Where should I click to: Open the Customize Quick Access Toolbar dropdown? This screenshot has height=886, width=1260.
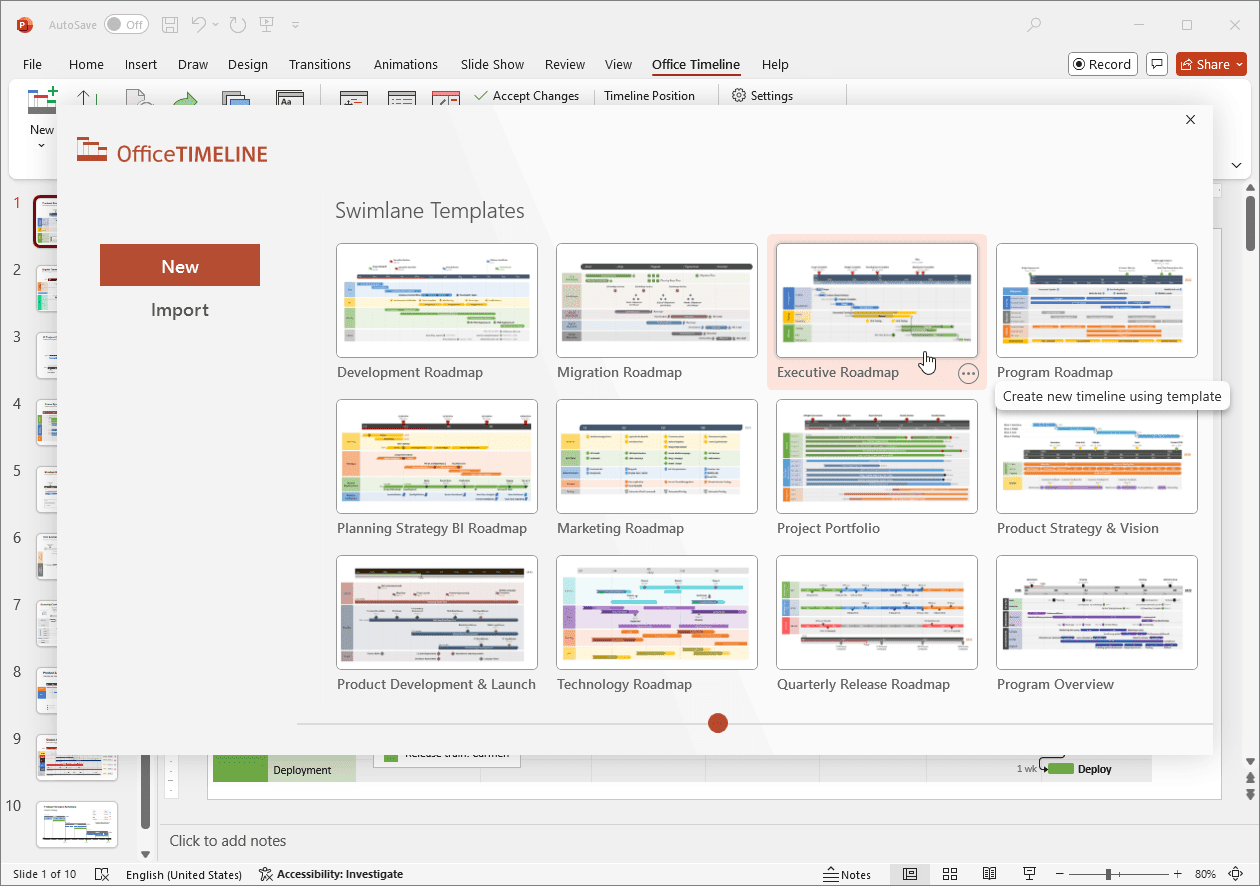[295, 25]
